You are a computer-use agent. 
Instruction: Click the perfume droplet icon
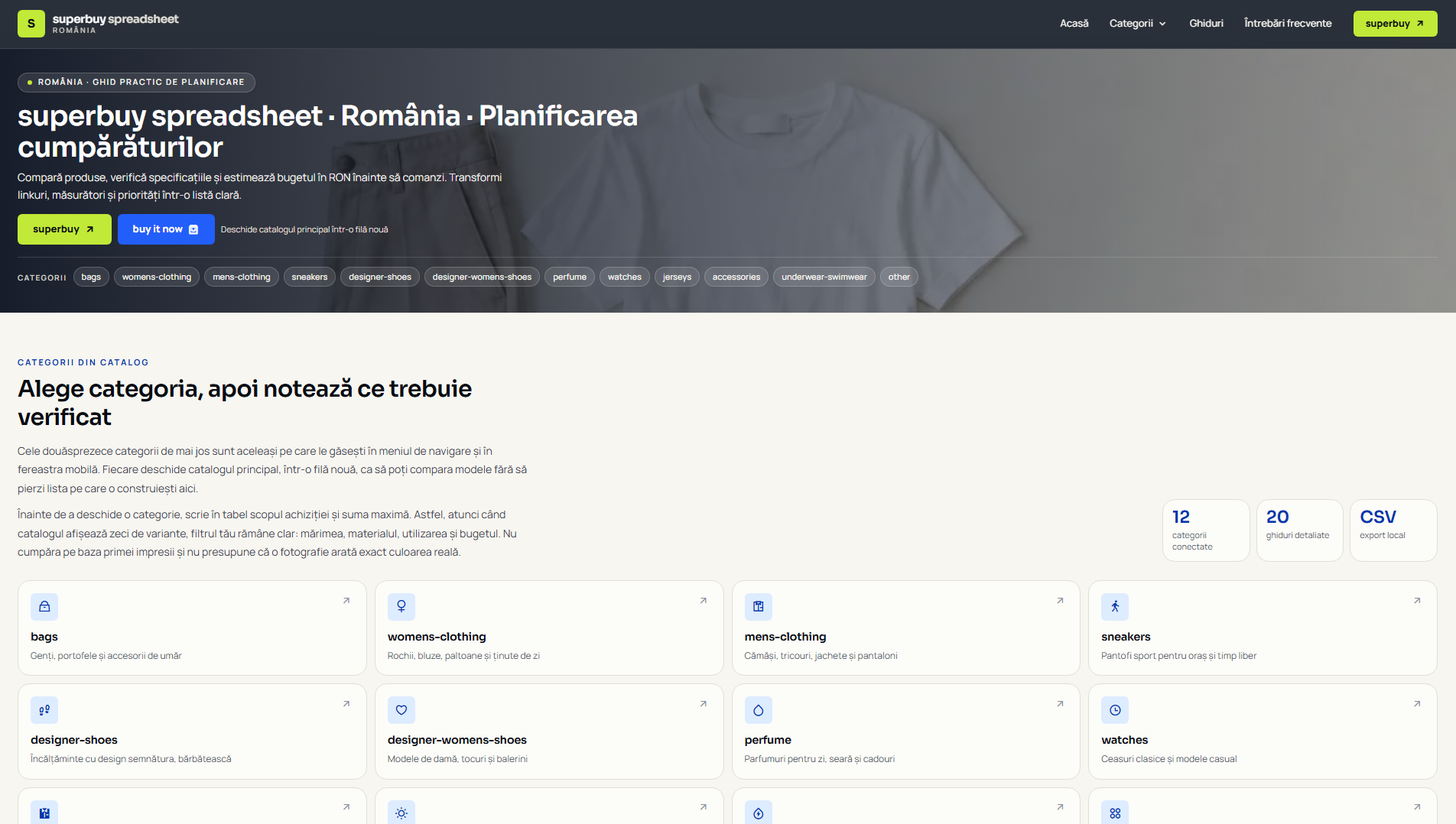coord(759,710)
